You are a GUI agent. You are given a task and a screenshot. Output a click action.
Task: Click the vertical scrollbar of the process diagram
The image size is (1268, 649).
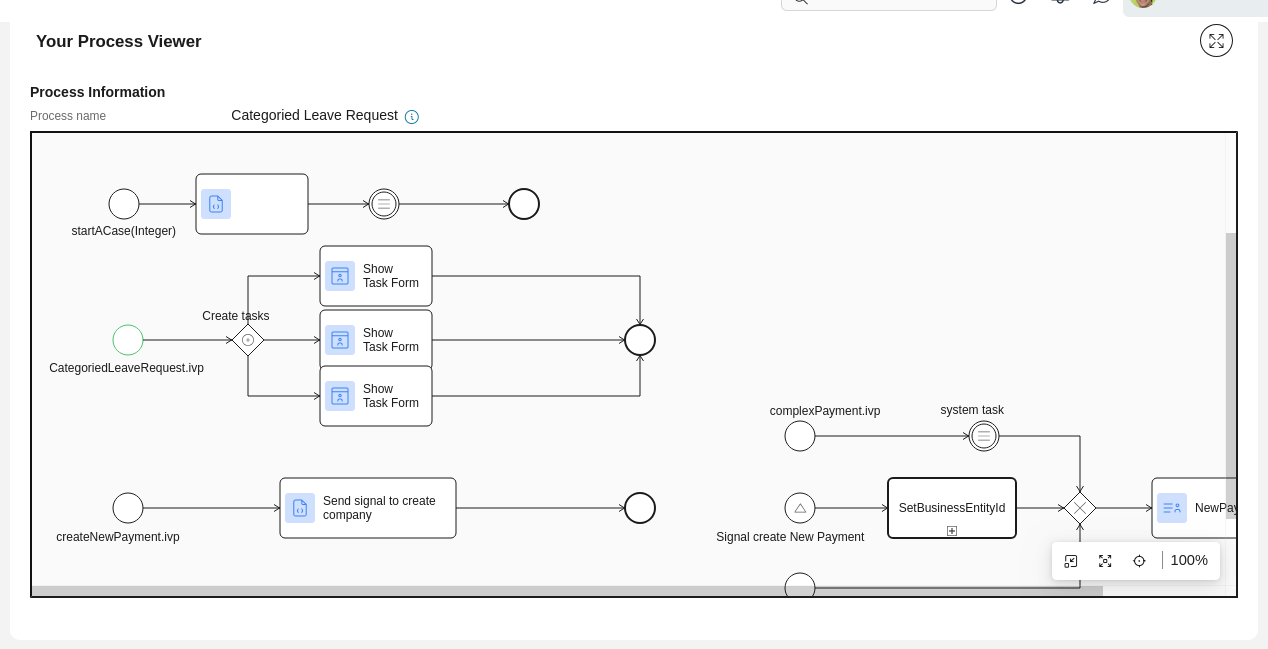1231,375
